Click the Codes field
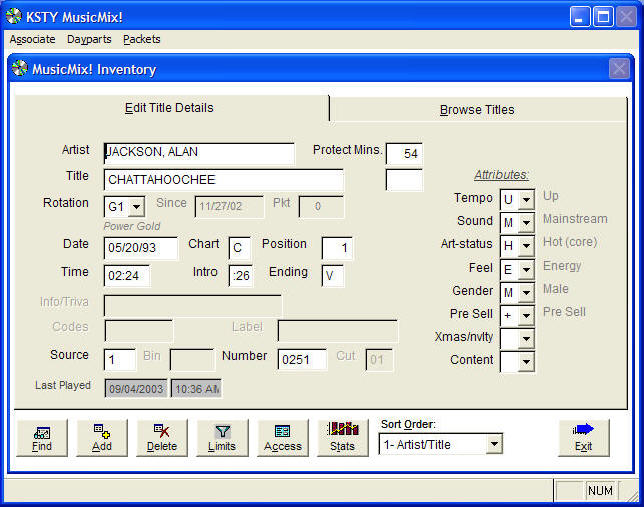Screen dimensions: 644x507 coord(138,331)
